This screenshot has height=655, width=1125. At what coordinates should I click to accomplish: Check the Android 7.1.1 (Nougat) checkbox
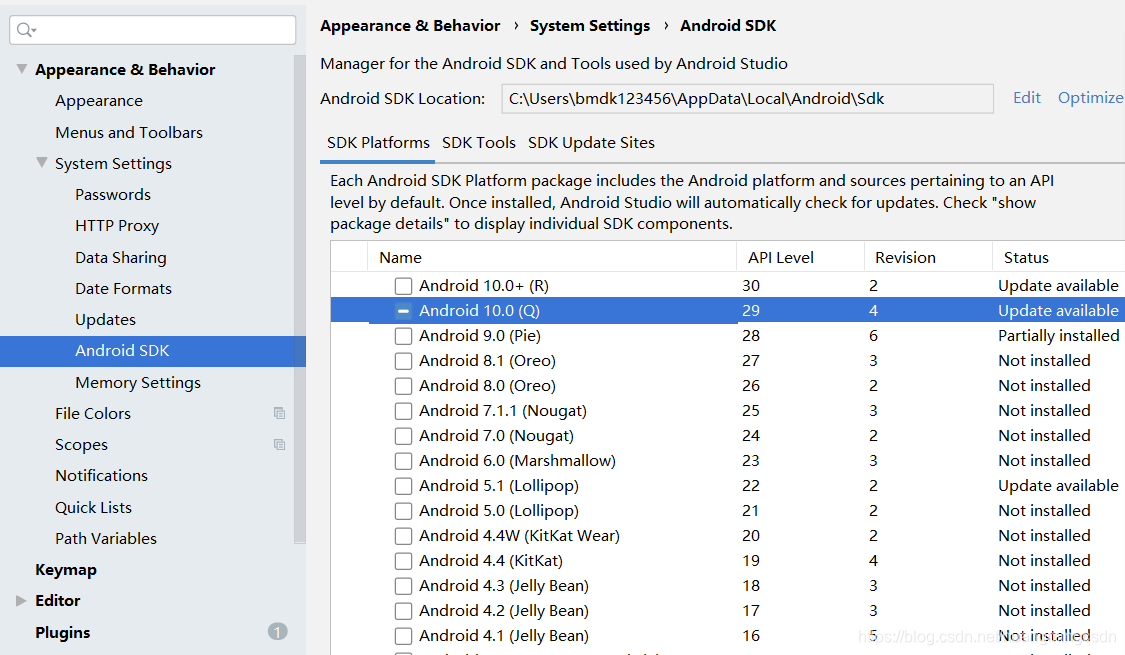[403, 411]
